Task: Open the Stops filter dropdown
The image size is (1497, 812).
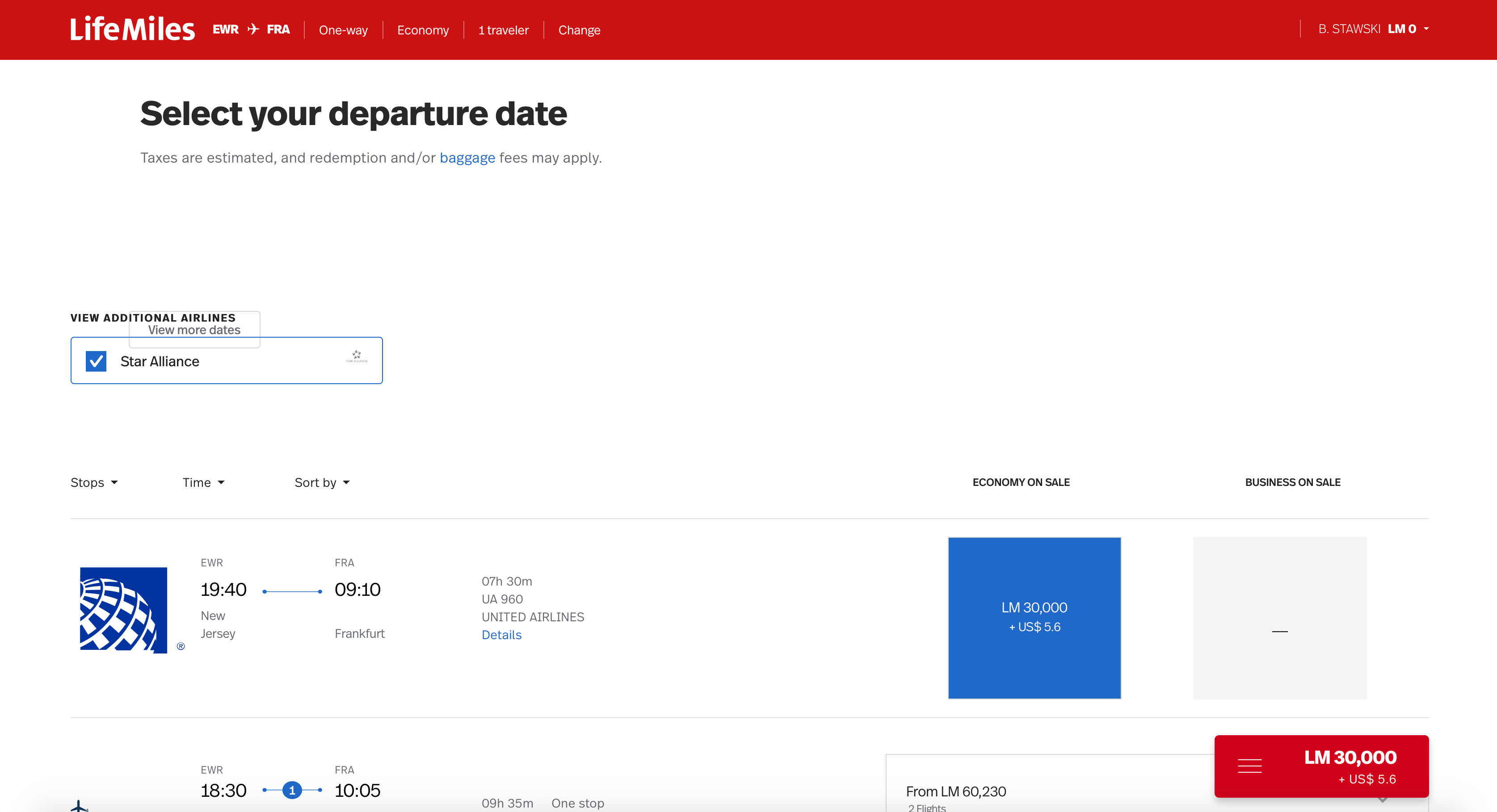Action: point(94,483)
